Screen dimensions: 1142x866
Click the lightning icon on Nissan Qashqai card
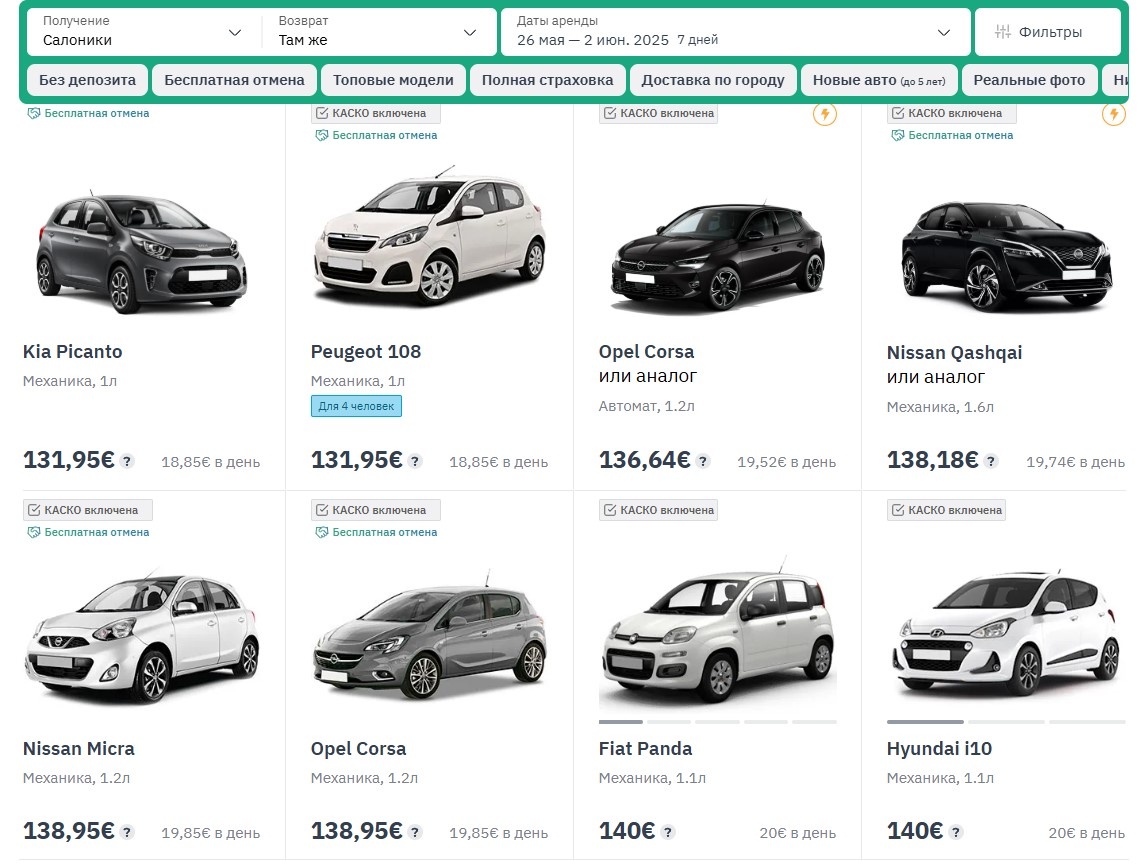click(x=1113, y=115)
